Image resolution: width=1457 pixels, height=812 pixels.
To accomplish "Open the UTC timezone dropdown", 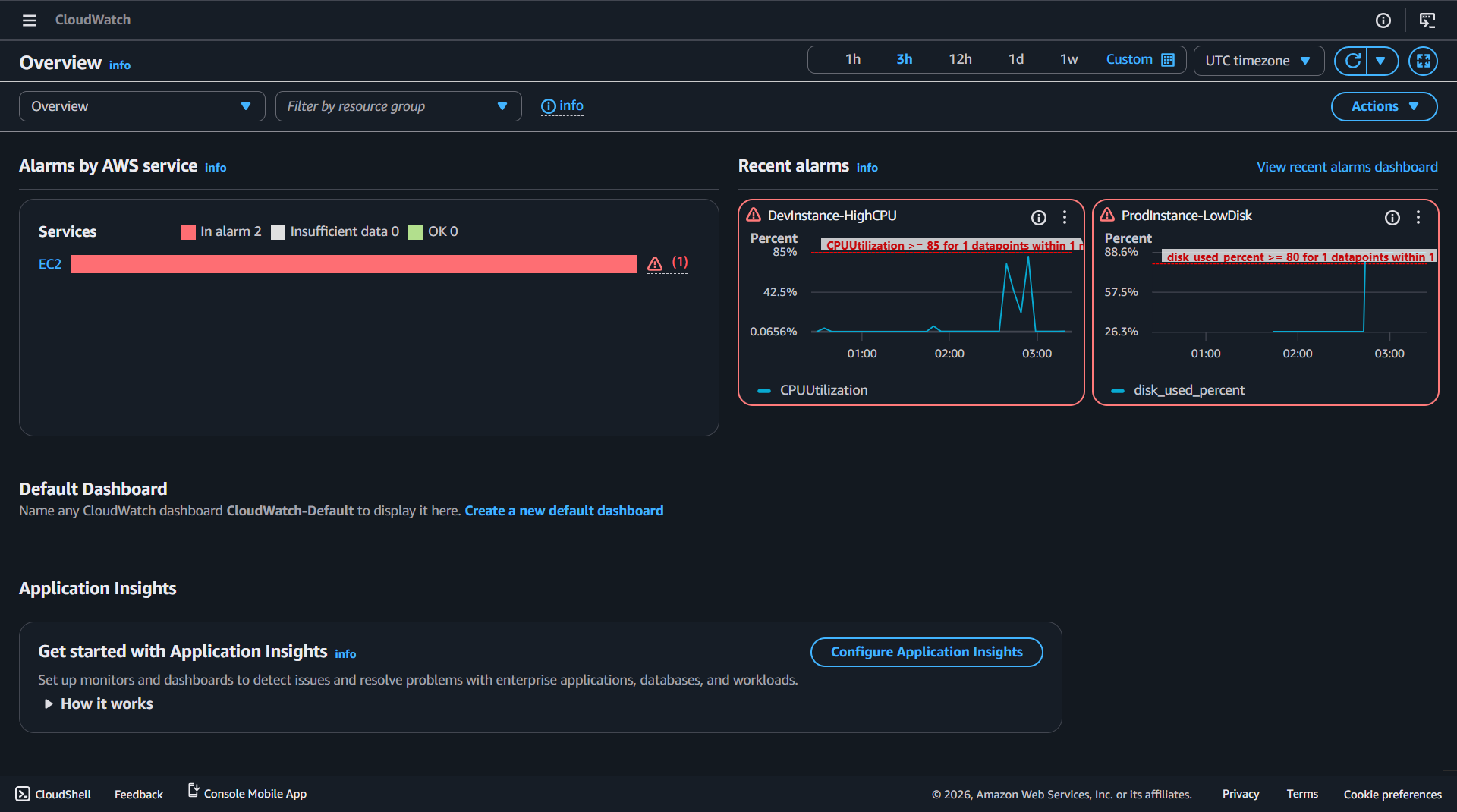I will point(1258,61).
